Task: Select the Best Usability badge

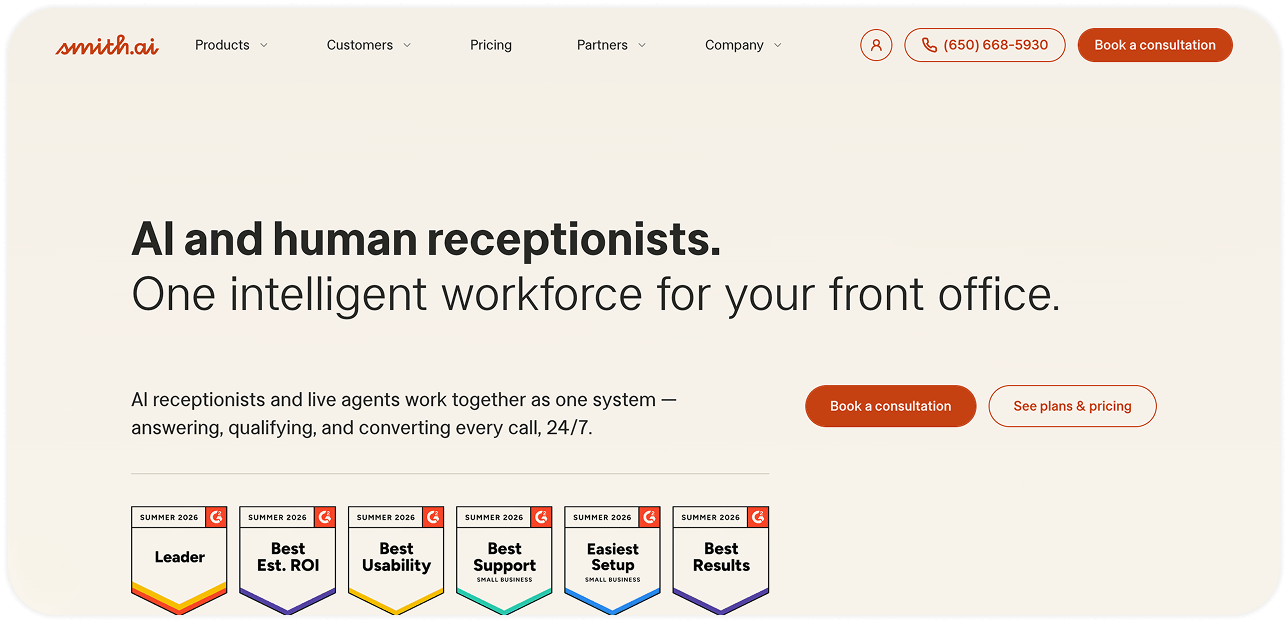Action: pyautogui.click(x=396, y=560)
